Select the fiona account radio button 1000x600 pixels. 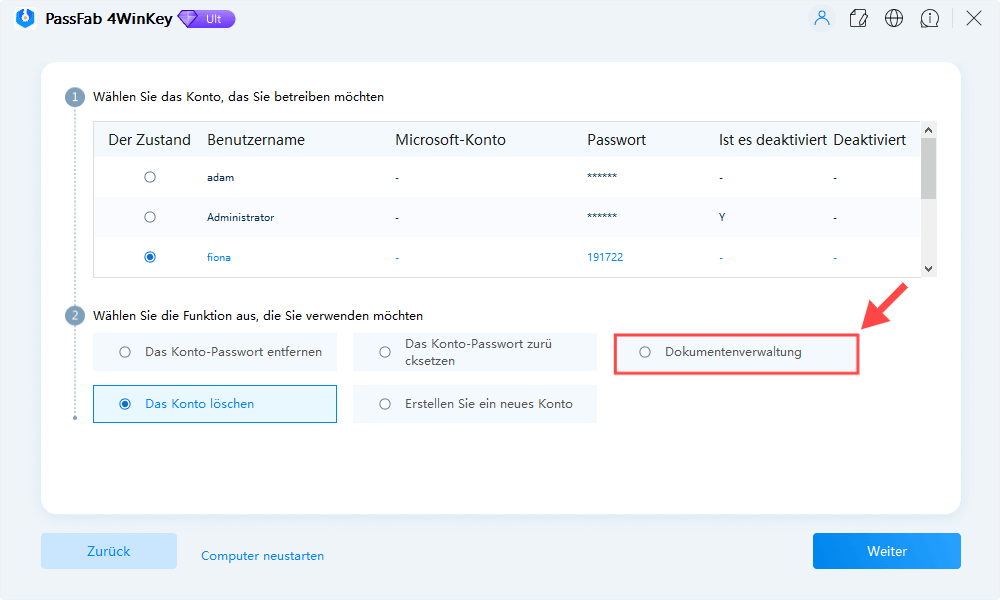coord(150,257)
